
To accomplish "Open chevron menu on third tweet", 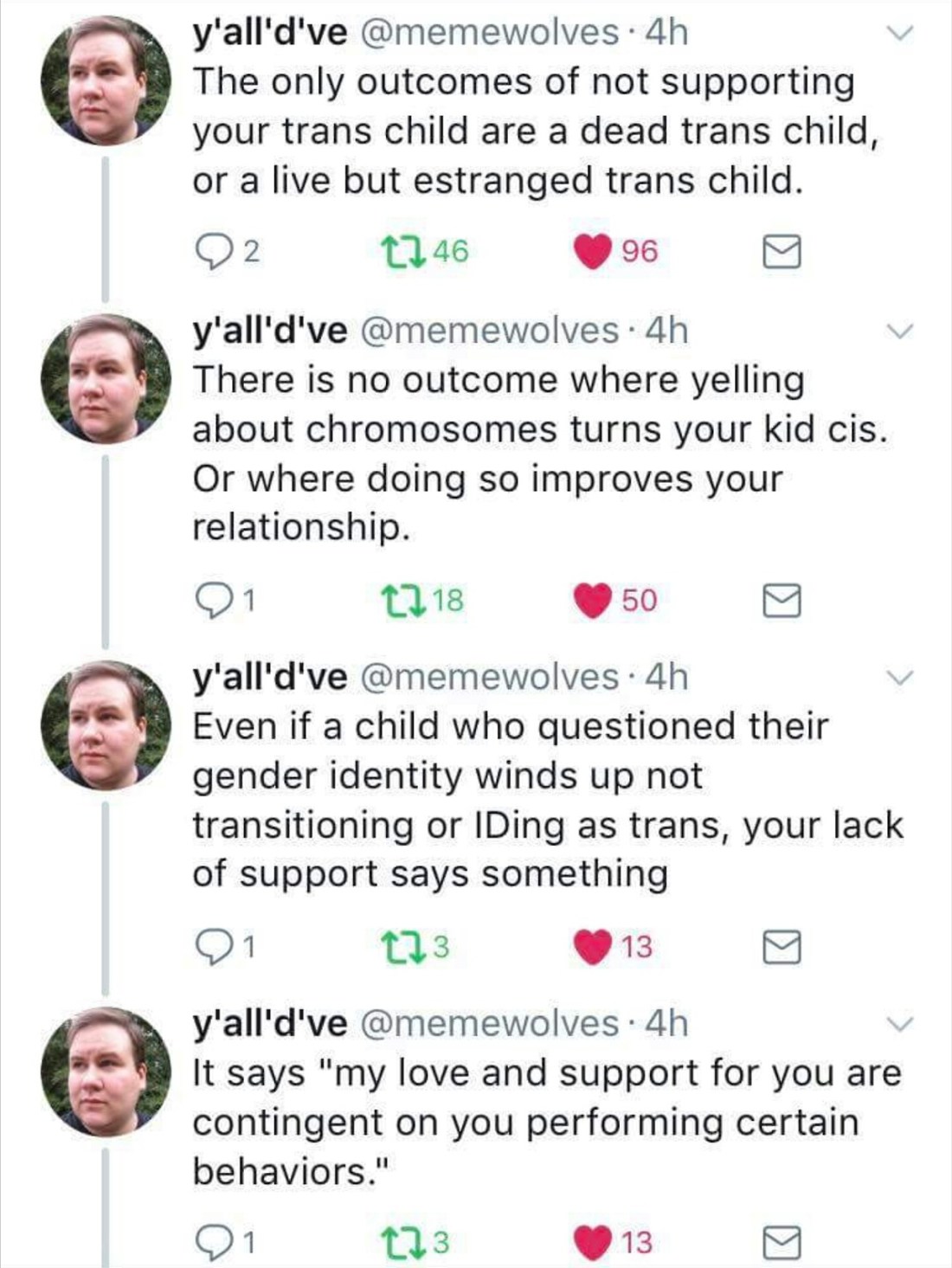I will [901, 678].
